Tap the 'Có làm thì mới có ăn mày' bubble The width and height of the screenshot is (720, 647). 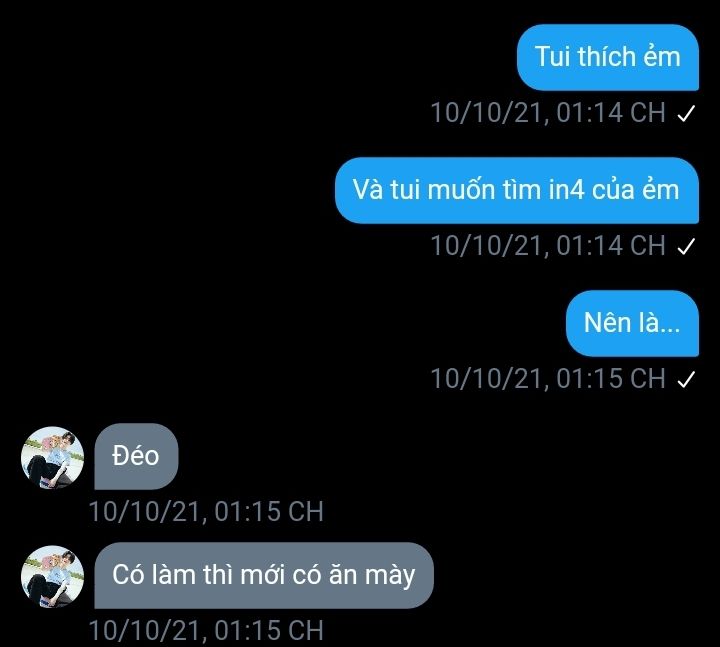point(264,575)
